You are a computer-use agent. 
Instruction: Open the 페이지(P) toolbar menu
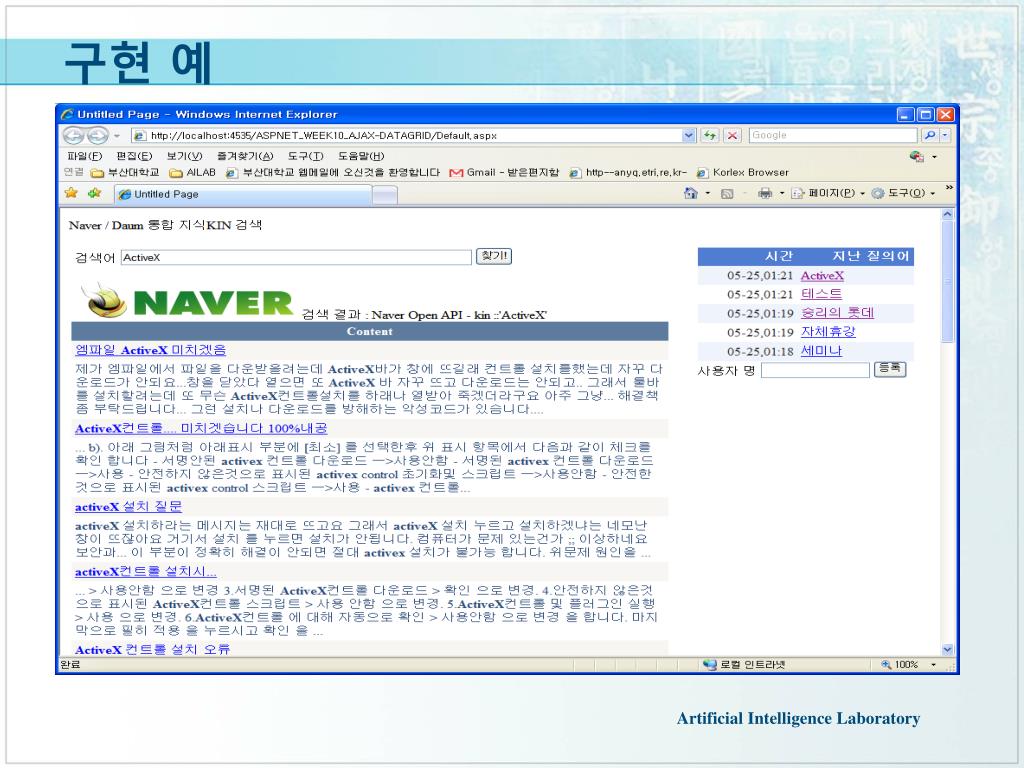point(828,193)
